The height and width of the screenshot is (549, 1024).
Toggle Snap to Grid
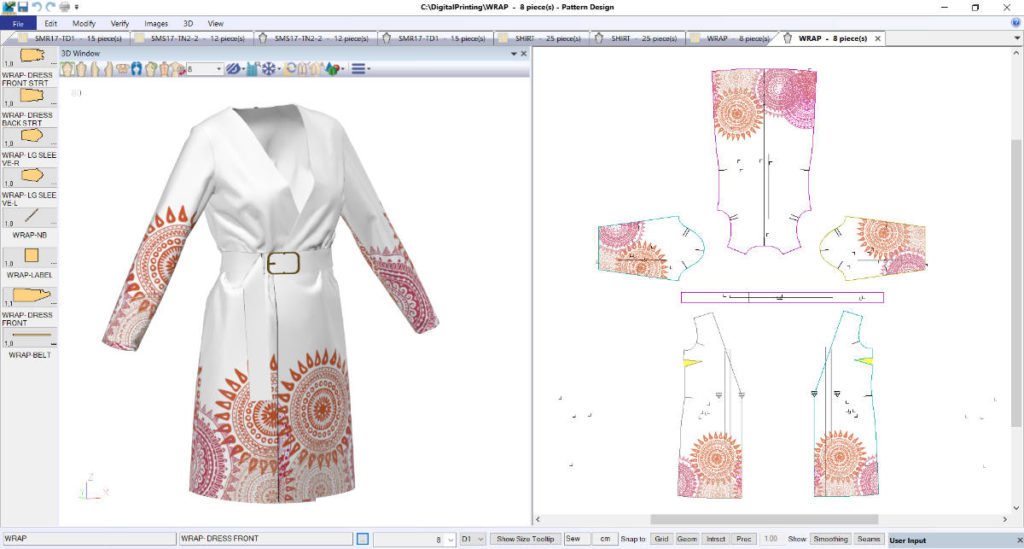(x=661, y=539)
